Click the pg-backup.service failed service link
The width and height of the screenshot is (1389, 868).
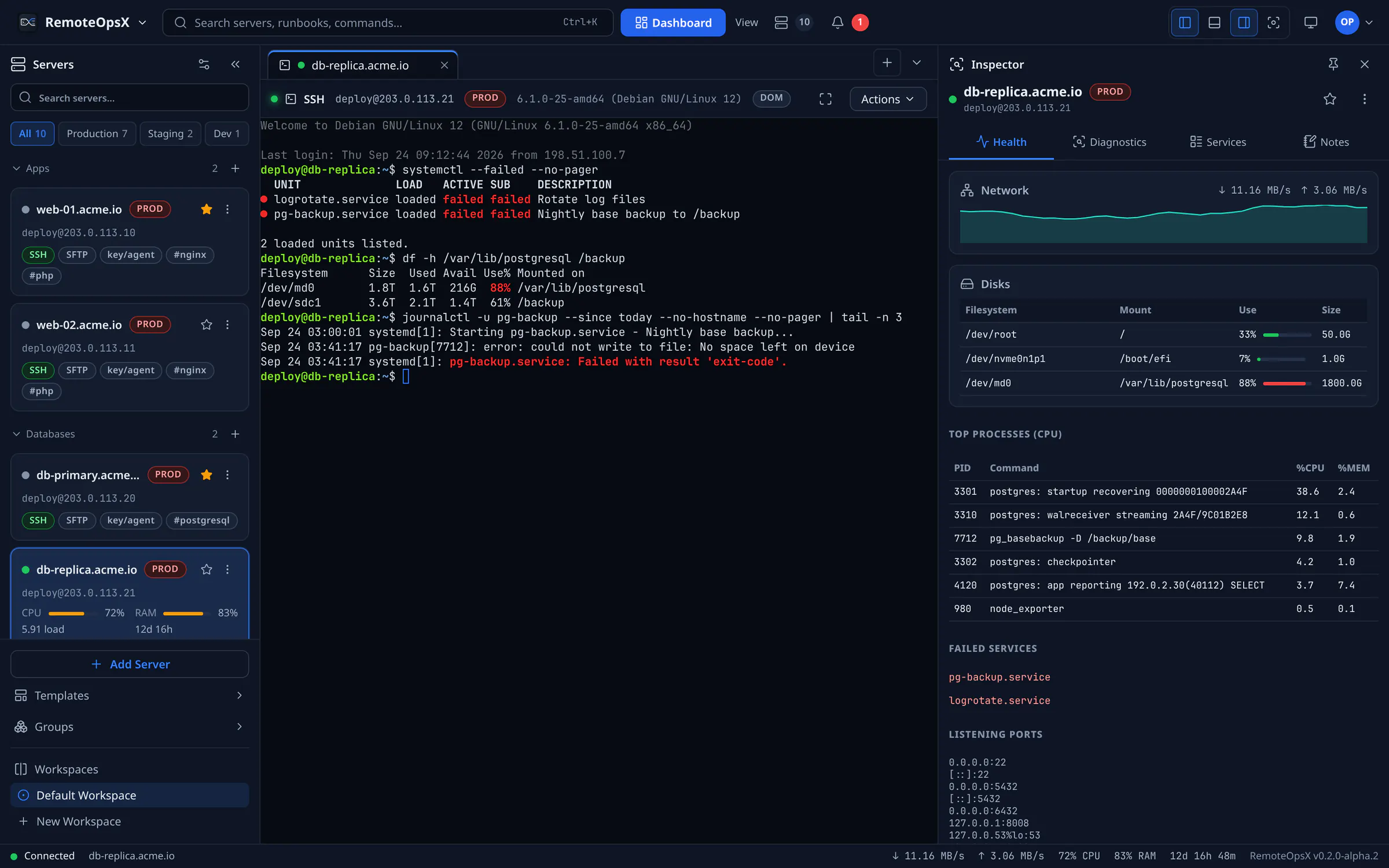click(x=1000, y=677)
